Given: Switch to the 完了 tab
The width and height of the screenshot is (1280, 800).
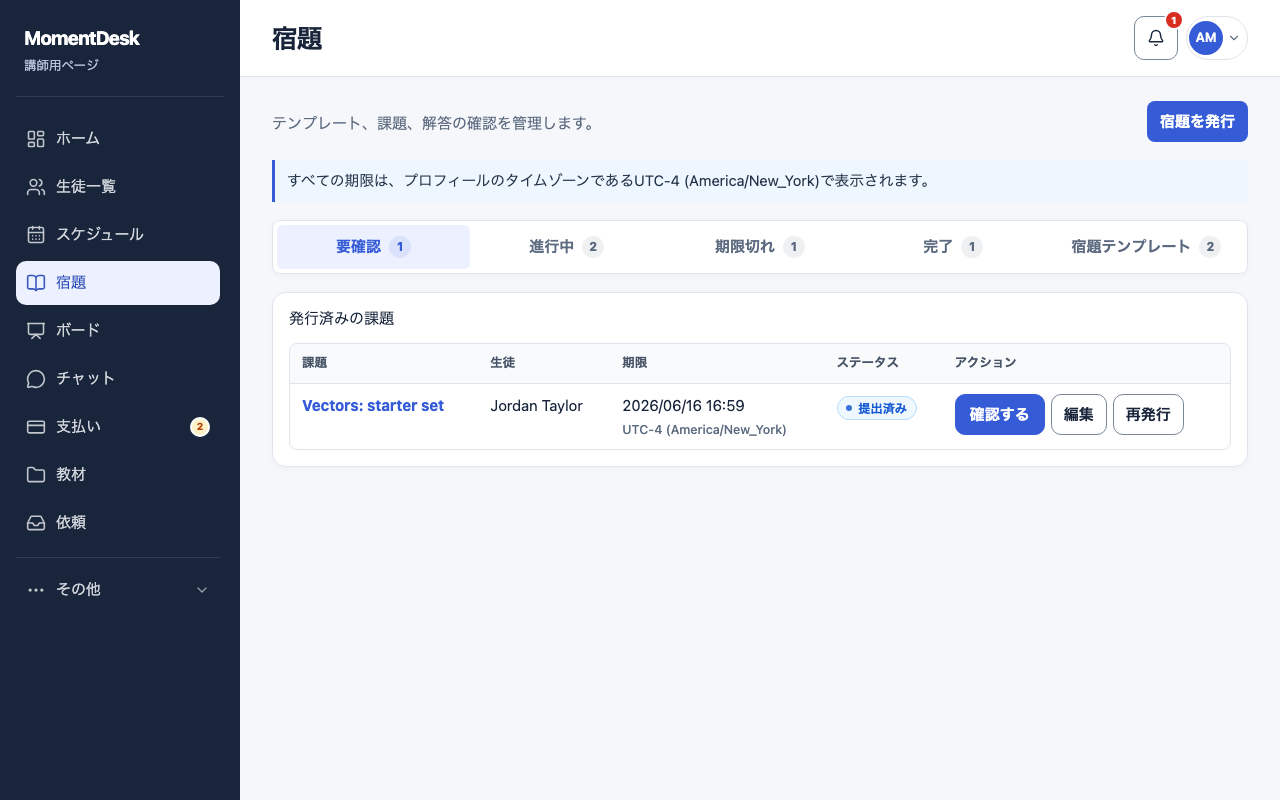Looking at the screenshot, I should click(952, 247).
